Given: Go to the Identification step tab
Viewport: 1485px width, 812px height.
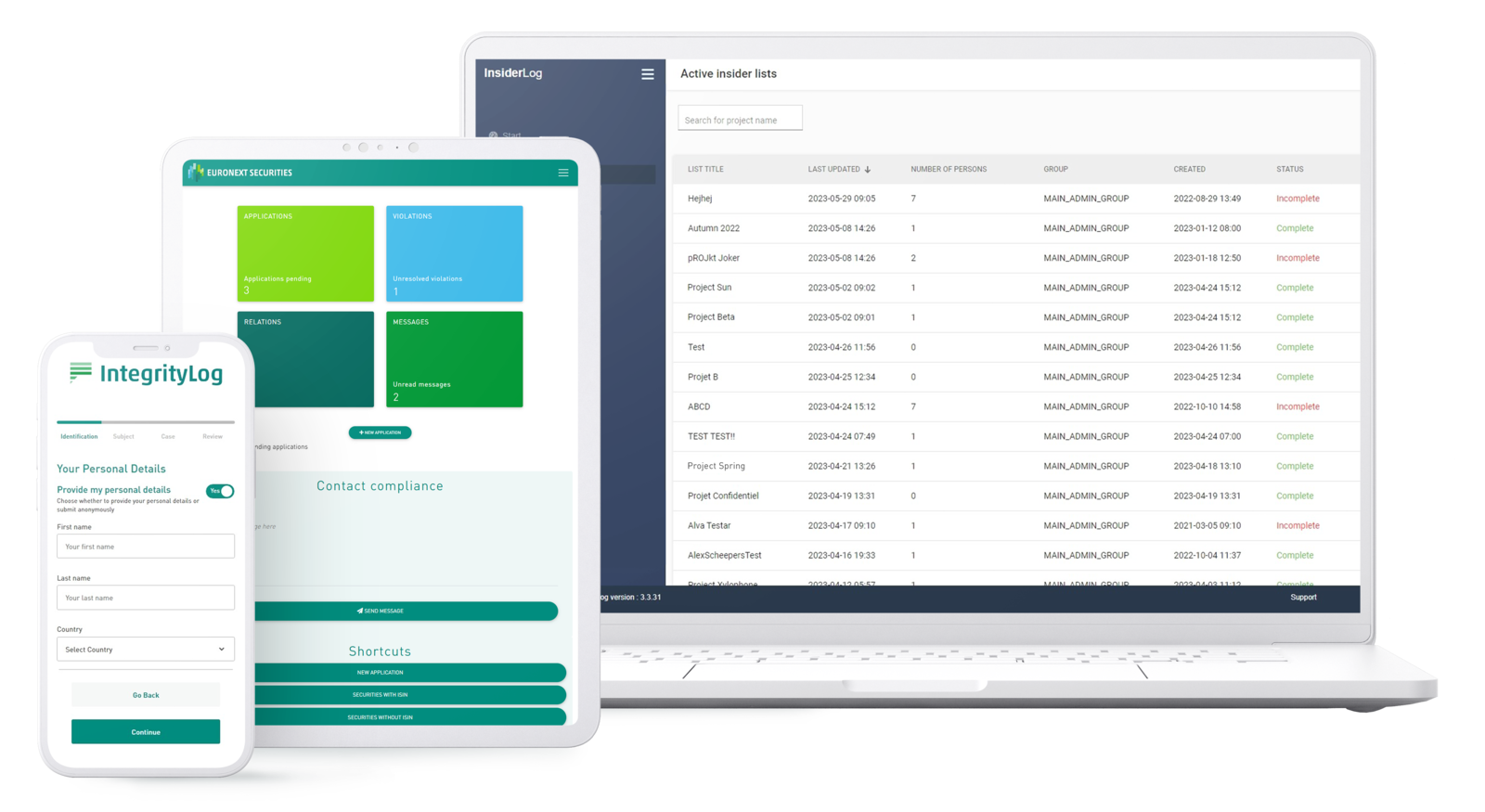Looking at the screenshot, I should tap(79, 436).
